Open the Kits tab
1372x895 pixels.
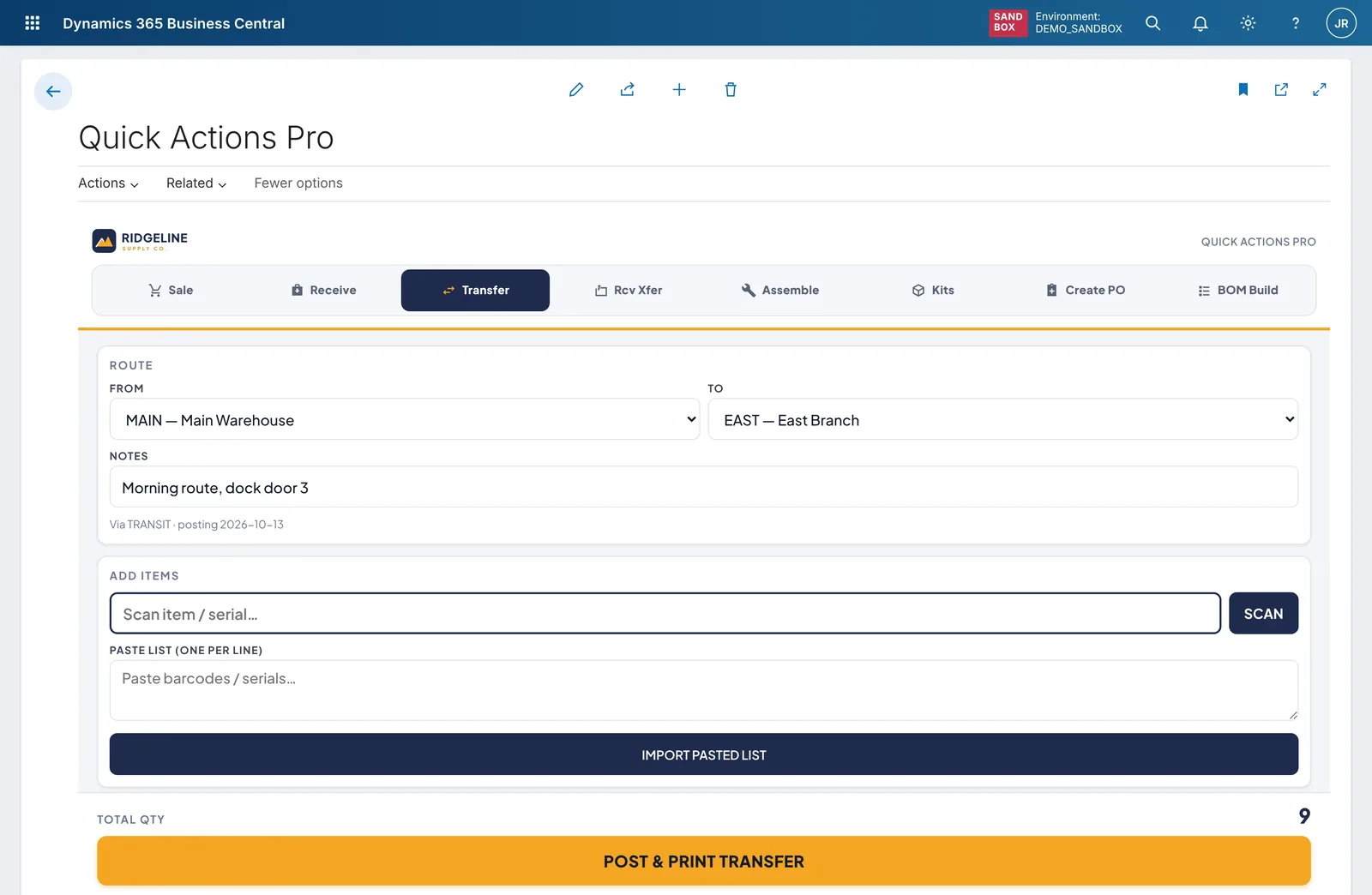pyautogui.click(x=932, y=290)
